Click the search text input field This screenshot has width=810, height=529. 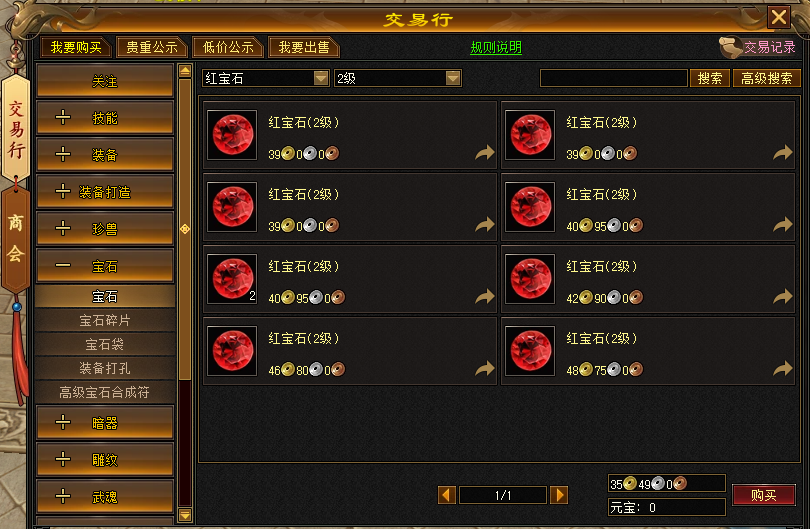click(x=613, y=78)
